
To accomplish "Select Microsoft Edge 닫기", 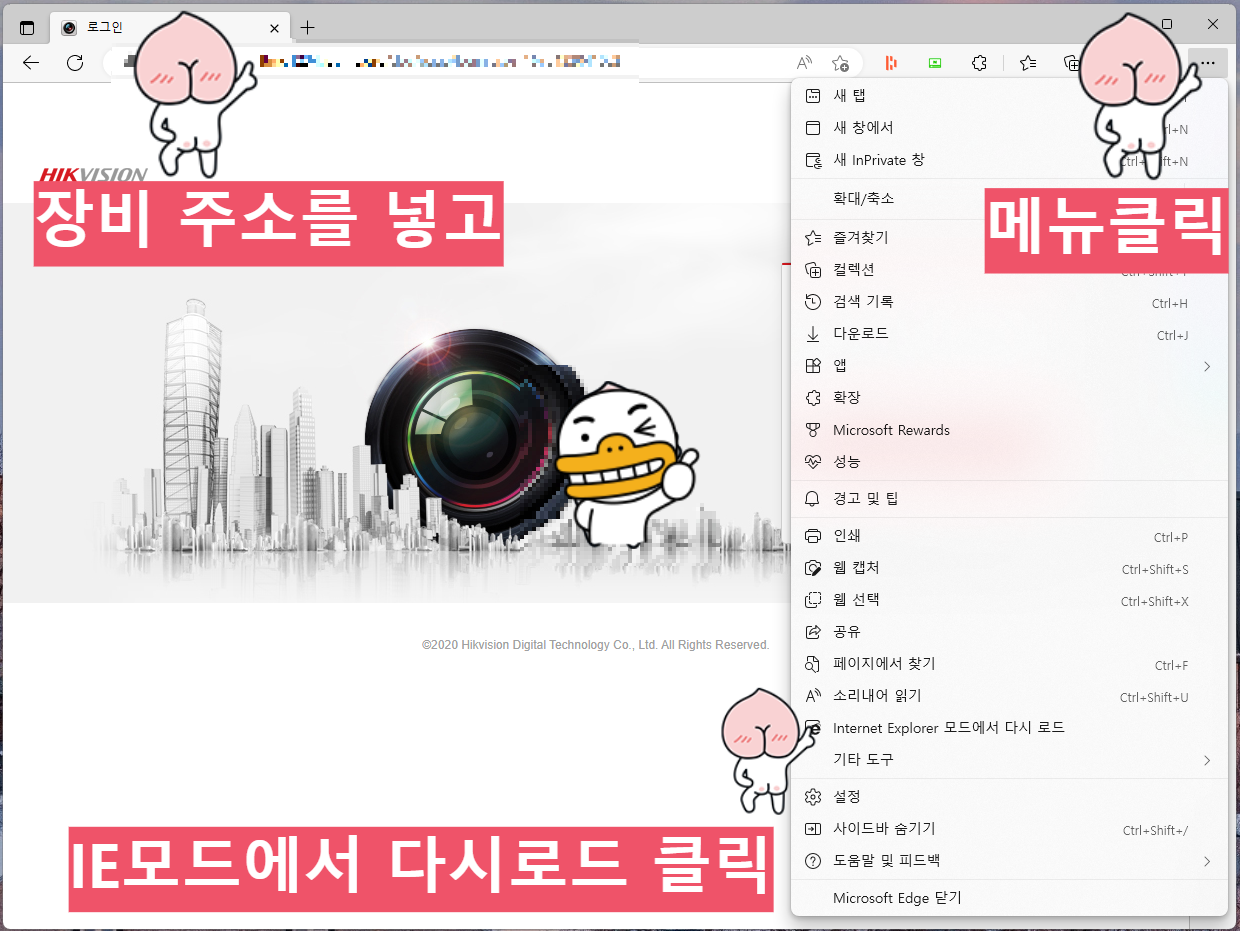I will point(1009,898).
